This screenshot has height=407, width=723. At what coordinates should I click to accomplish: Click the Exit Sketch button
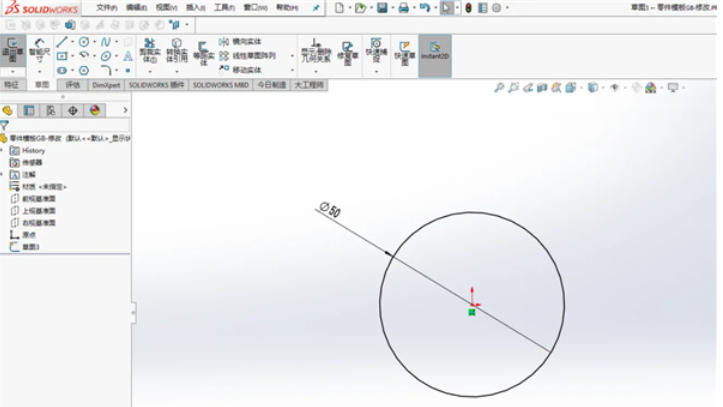pos(14,52)
